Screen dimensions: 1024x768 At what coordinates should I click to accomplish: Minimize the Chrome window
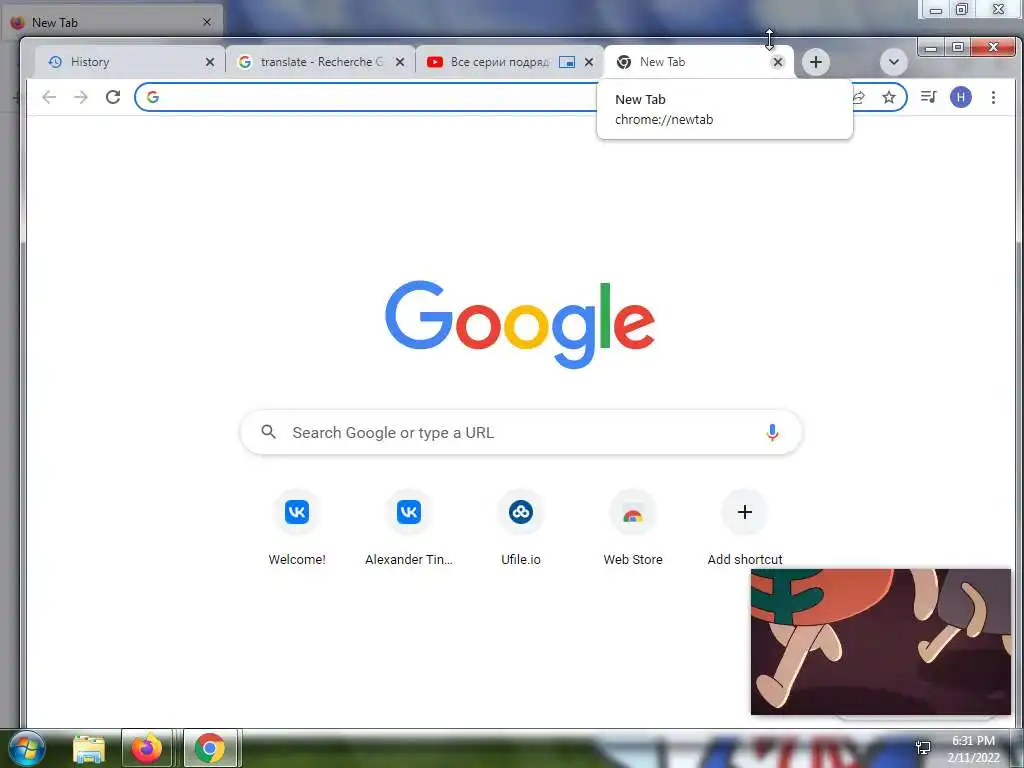pyautogui.click(x=931, y=47)
